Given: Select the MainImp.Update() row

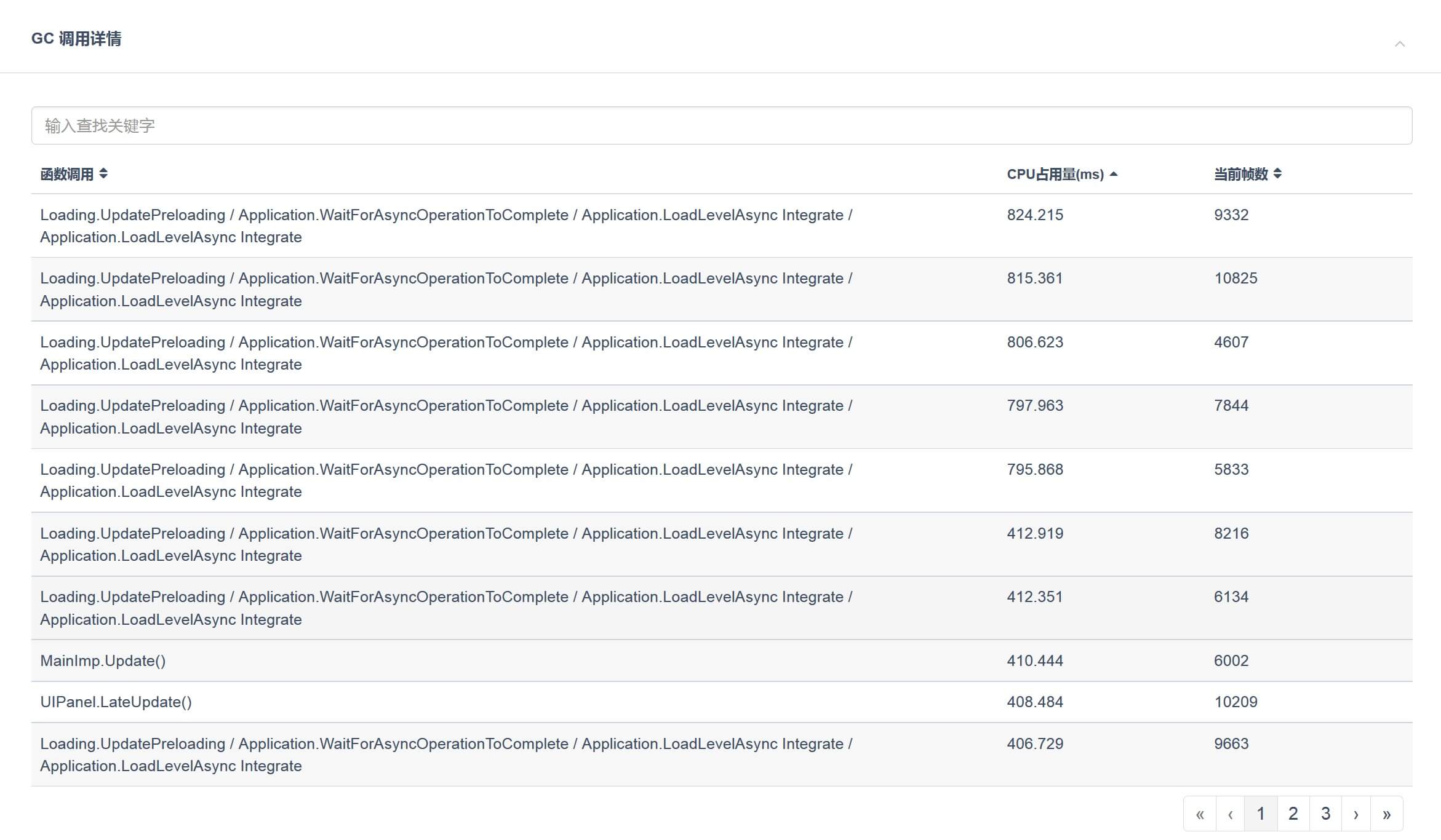Looking at the screenshot, I should coord(103,660).
